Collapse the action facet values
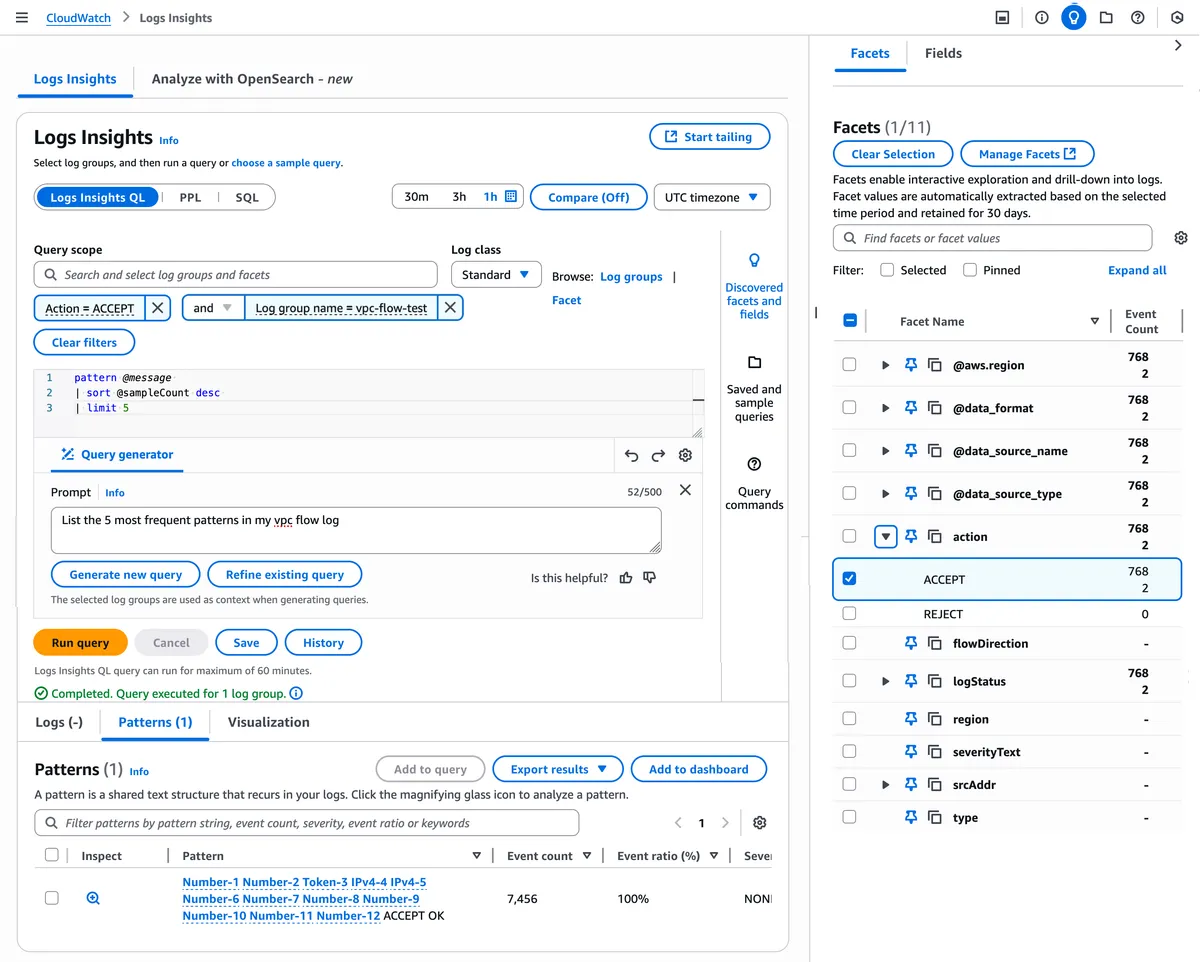The height and width of the screenshot is (962, 1200). tap(885, 536)
